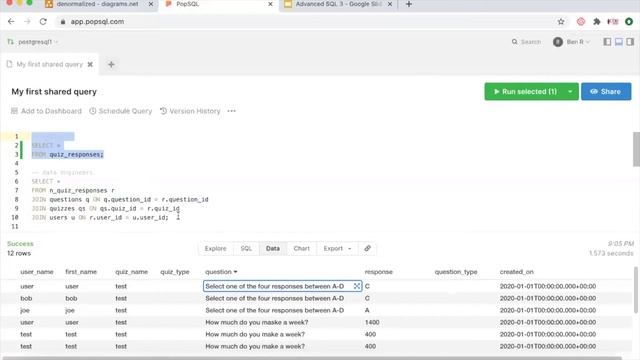The height and width of the screenshot is (360, 640).
Task: Switch to Explore results tab
Action: tap(216, 249)
